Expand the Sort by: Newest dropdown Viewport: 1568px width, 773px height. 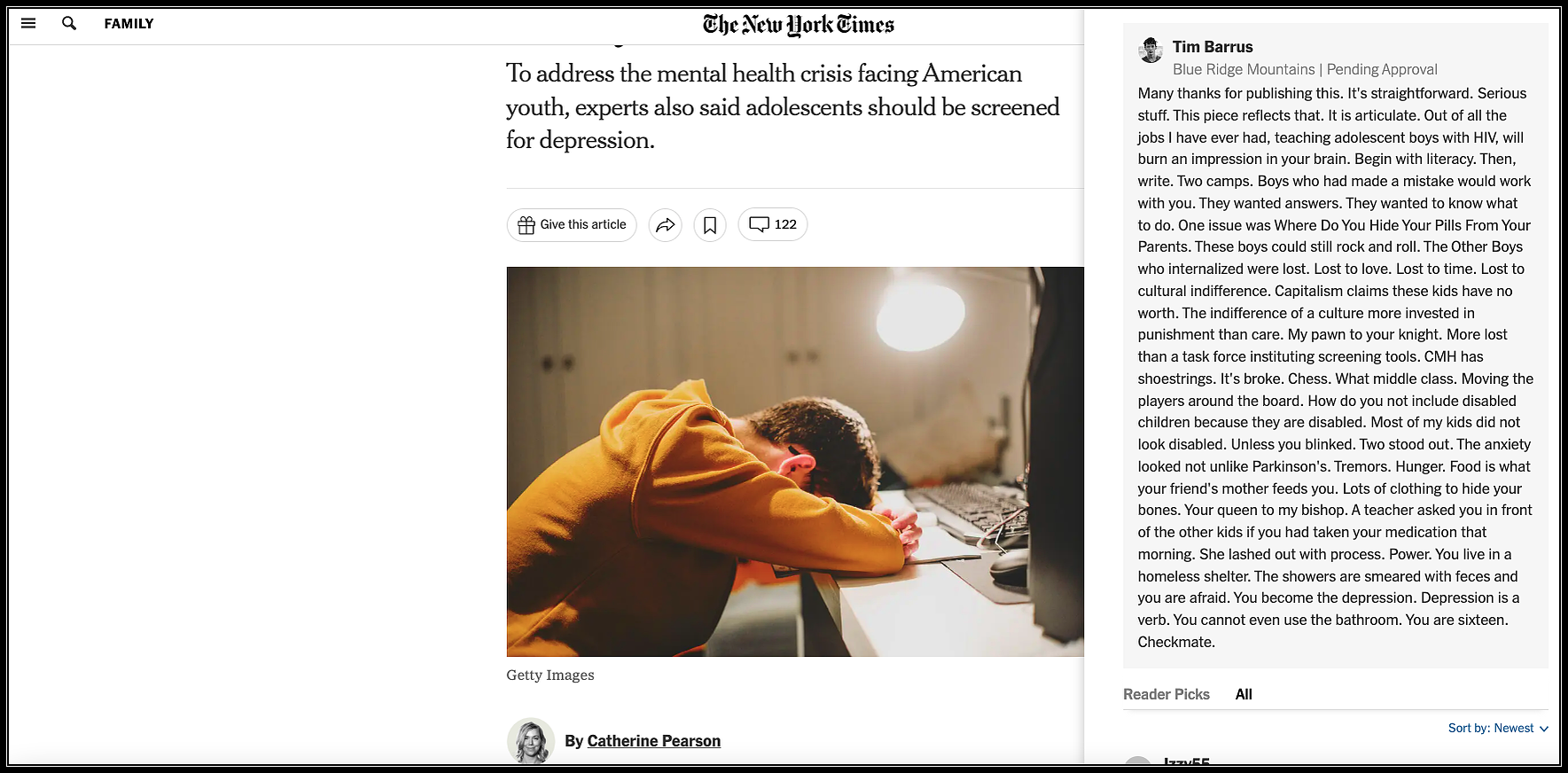point(1498,728)
